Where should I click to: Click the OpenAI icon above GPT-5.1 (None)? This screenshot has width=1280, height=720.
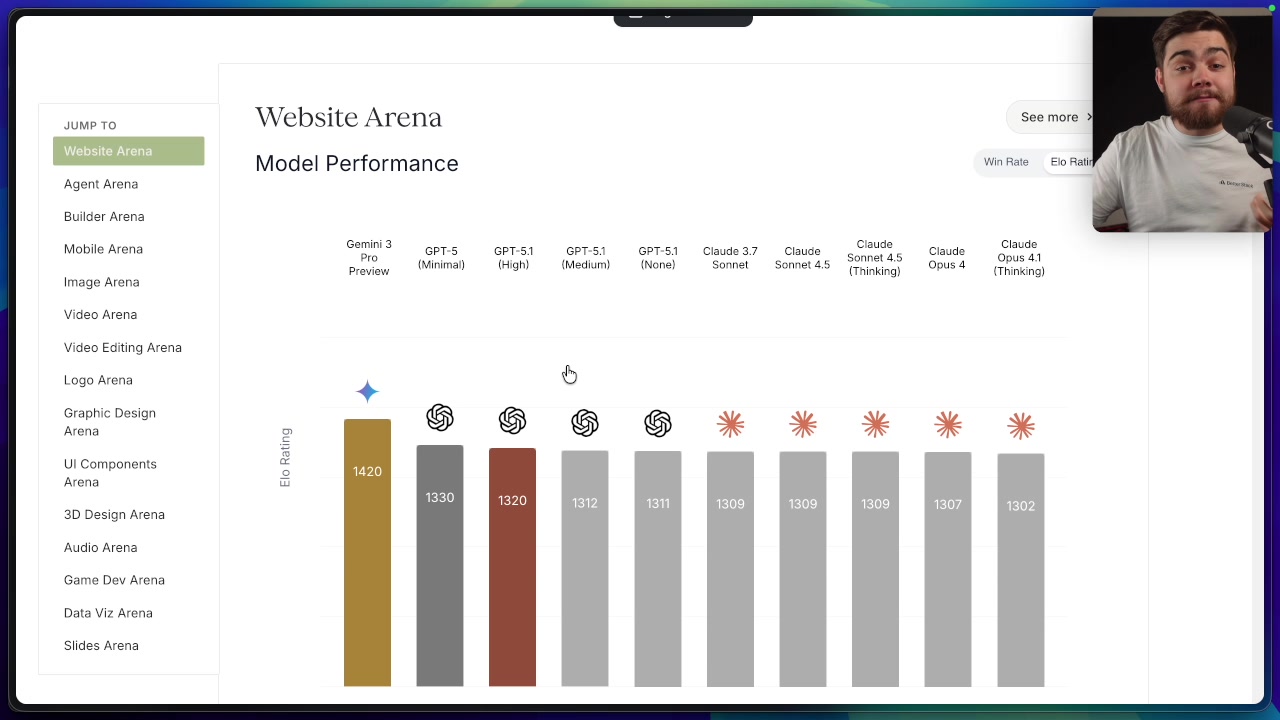(x=657, y=423)
